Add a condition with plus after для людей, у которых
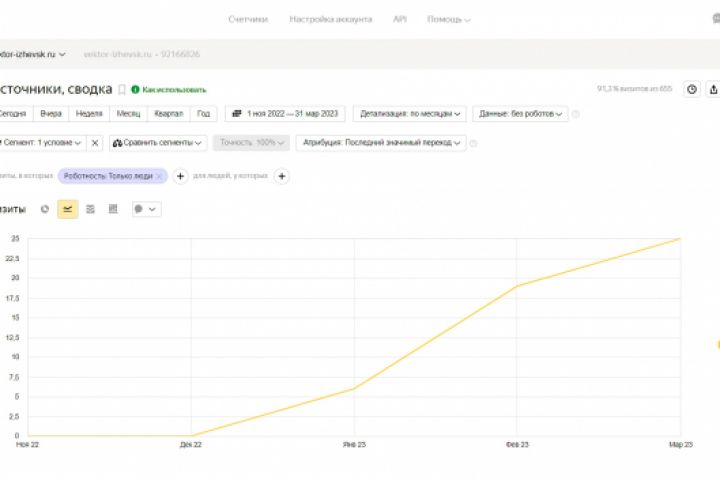The image size is (720, 480). [x=282, y=176]
